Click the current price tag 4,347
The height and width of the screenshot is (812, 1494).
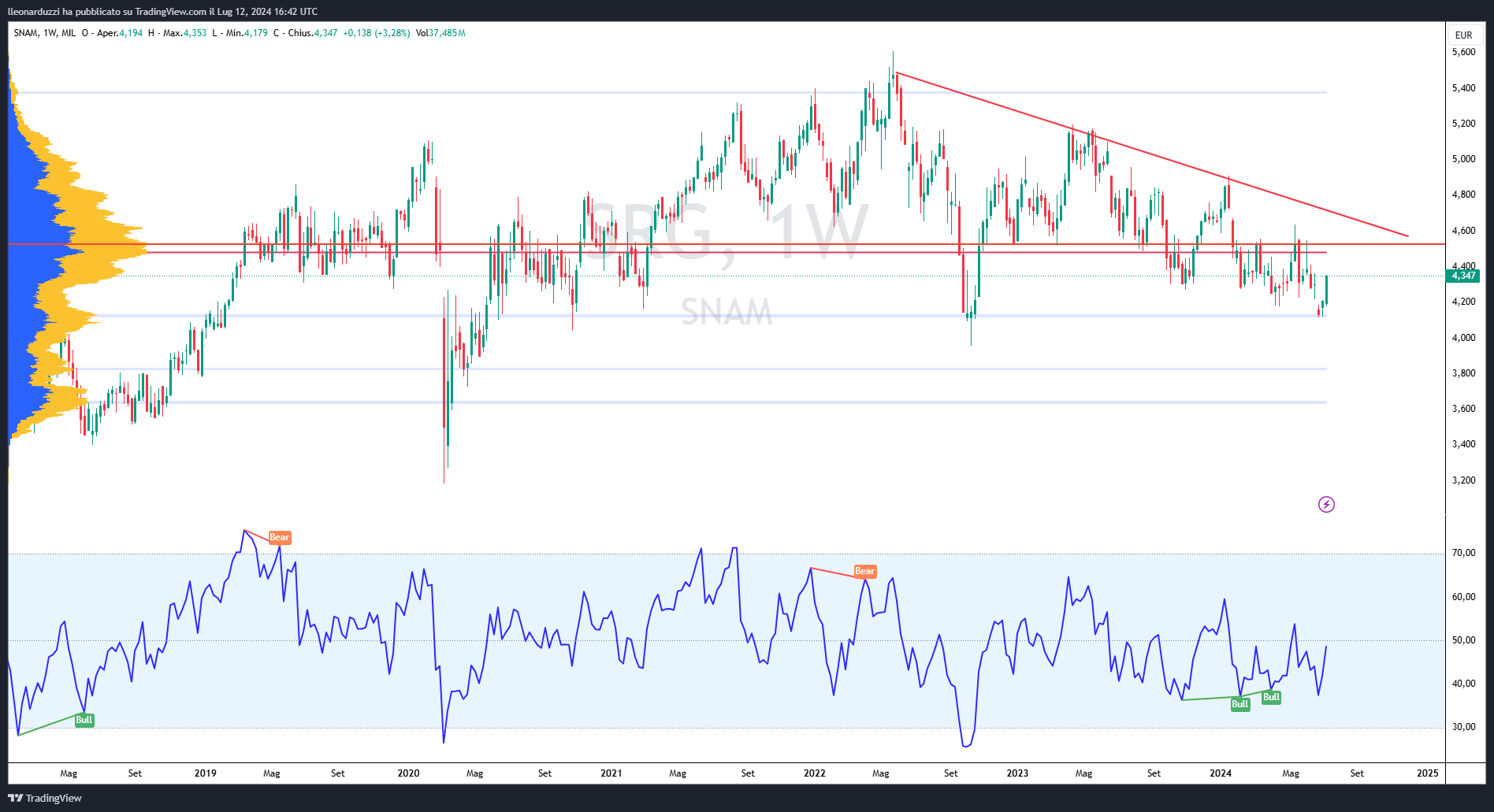tap(1463, 276)
